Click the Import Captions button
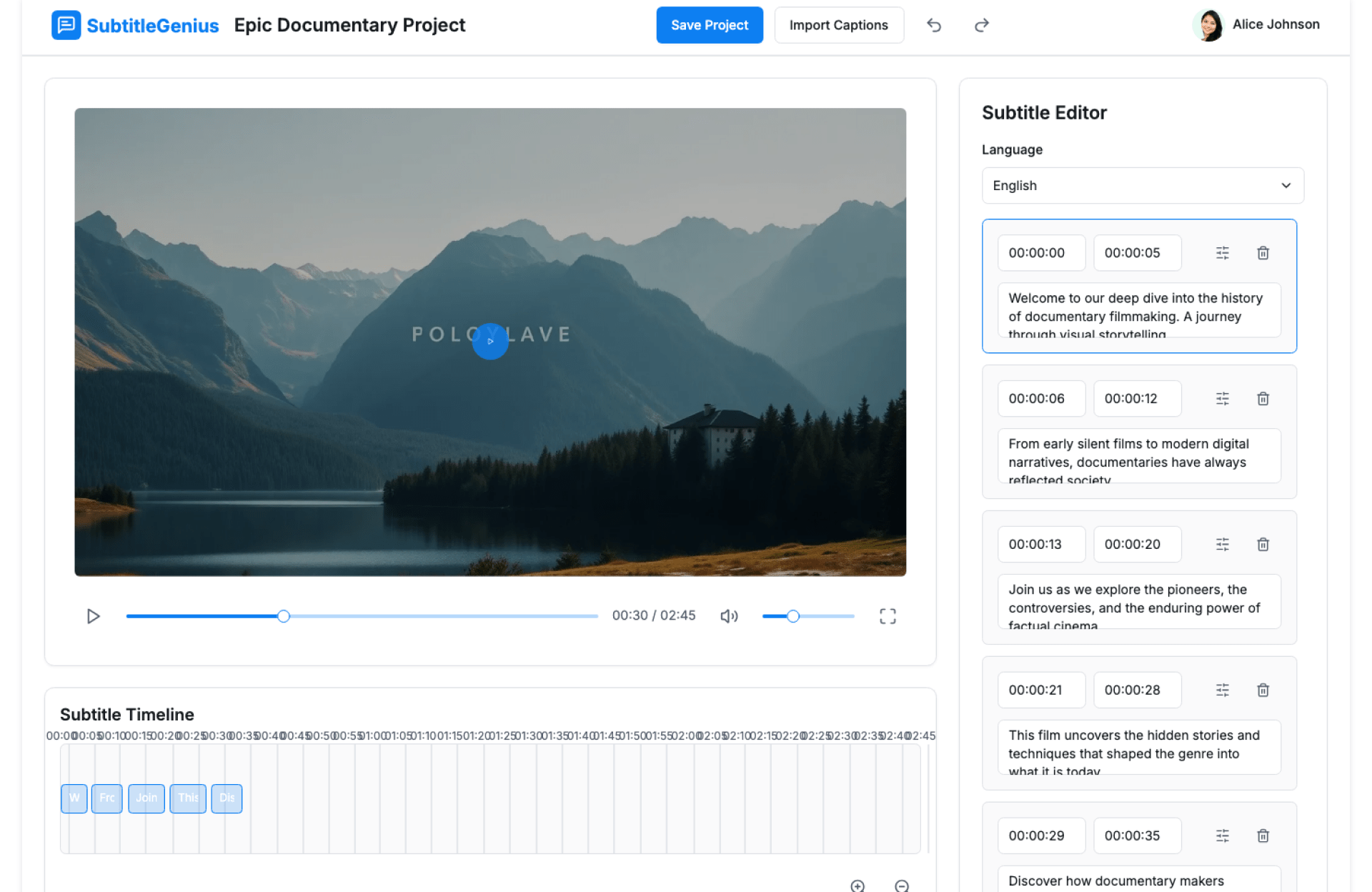Image resolution: width=1372 pixels, height=892 pixels. tap(838, 26)
